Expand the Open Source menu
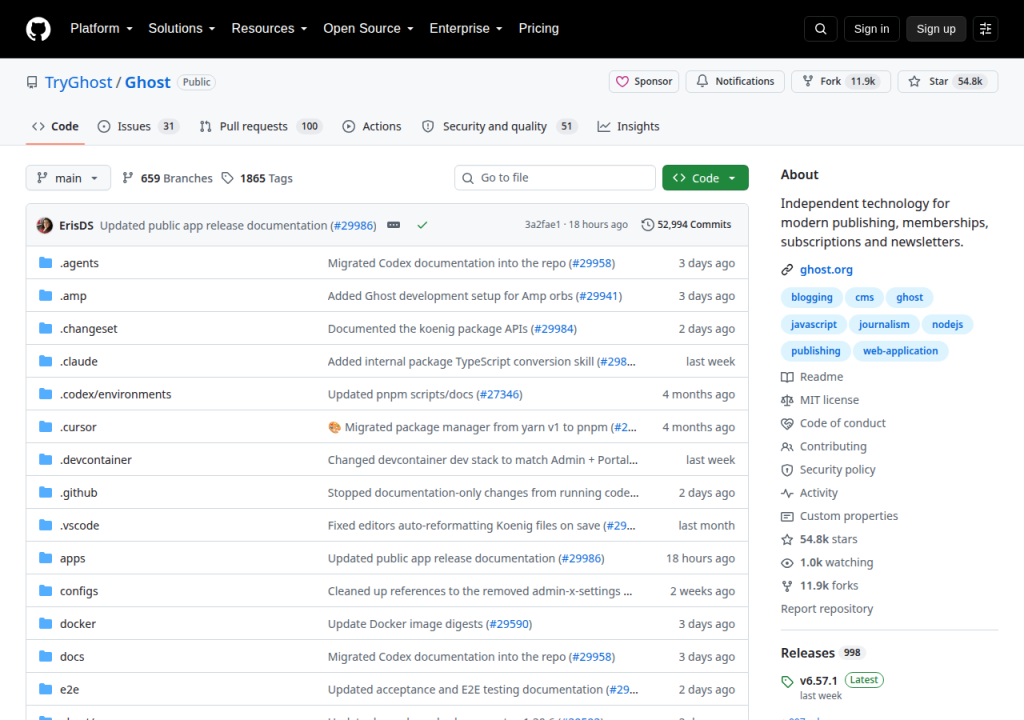 [x=368, y=29]
